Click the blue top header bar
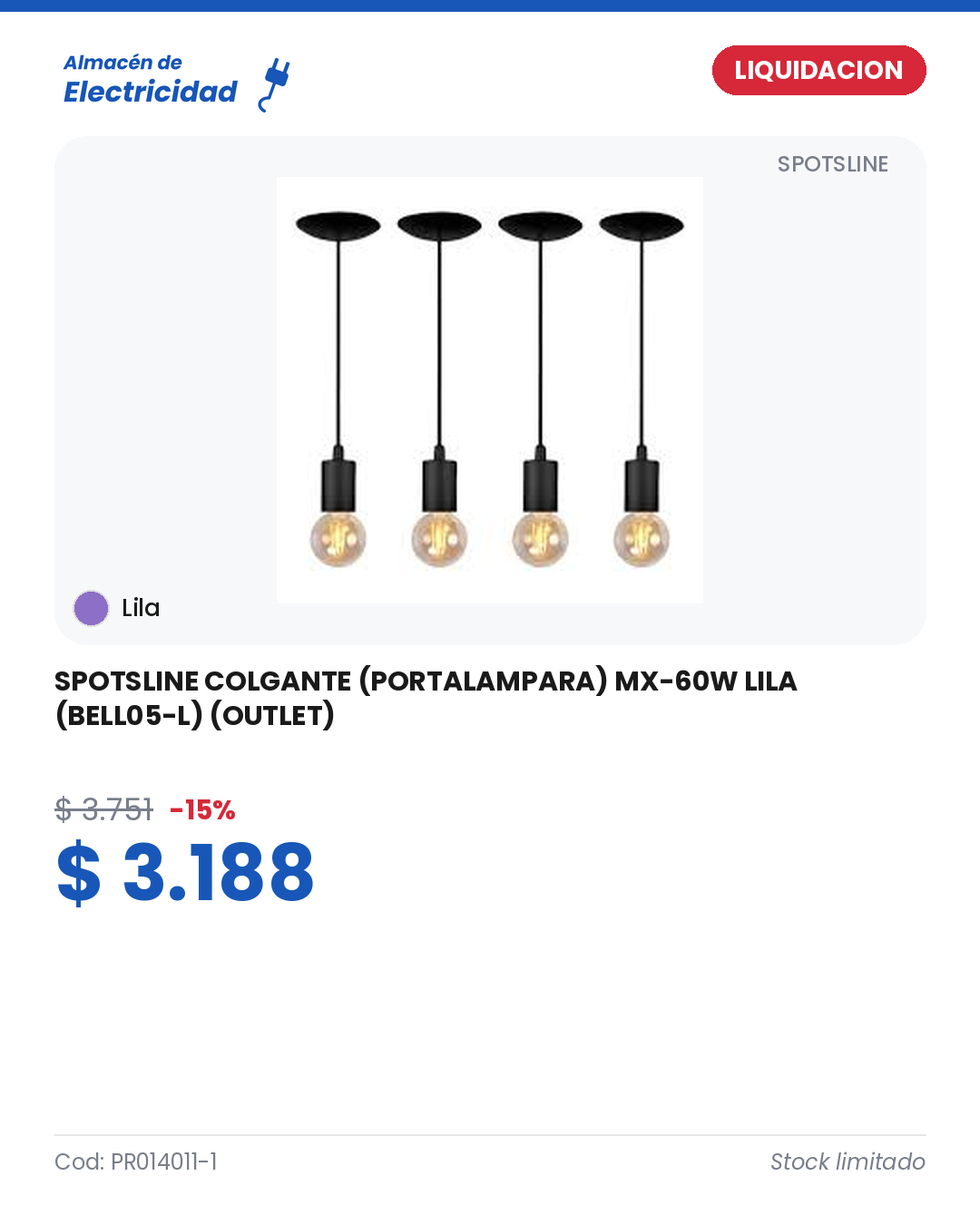Image resolution: width=980 pixels, height=1225 pixels. [490, 5]
